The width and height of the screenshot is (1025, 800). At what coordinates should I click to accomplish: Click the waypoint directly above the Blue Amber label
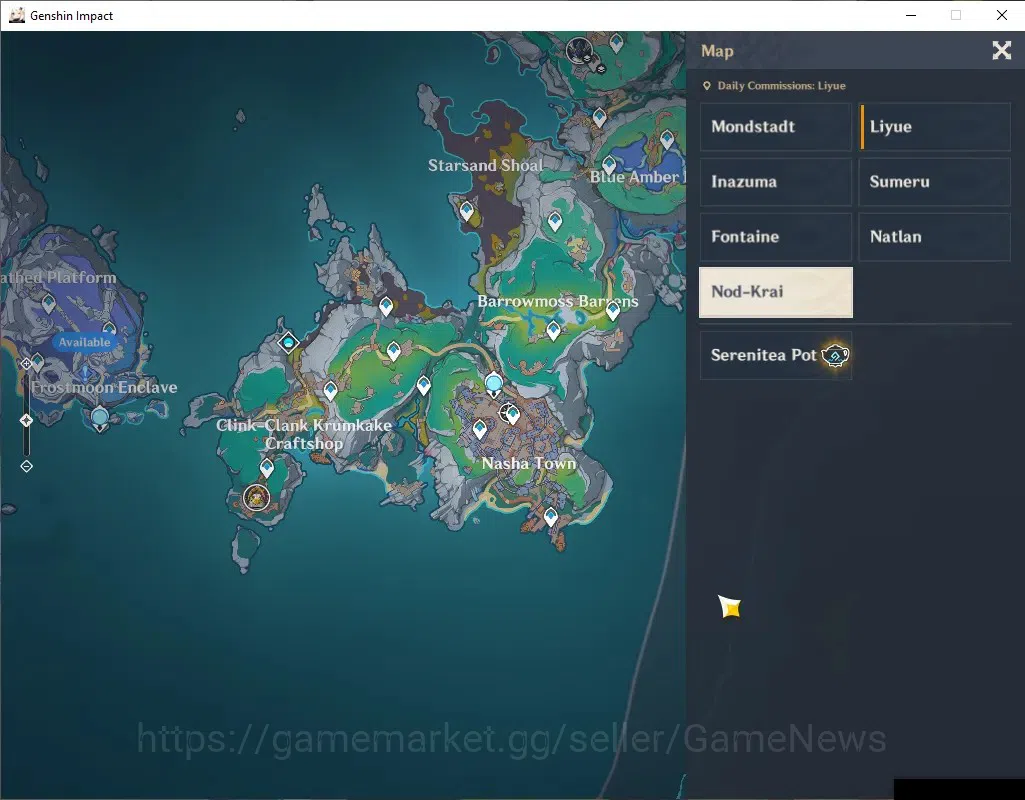[x=609, y=165]
